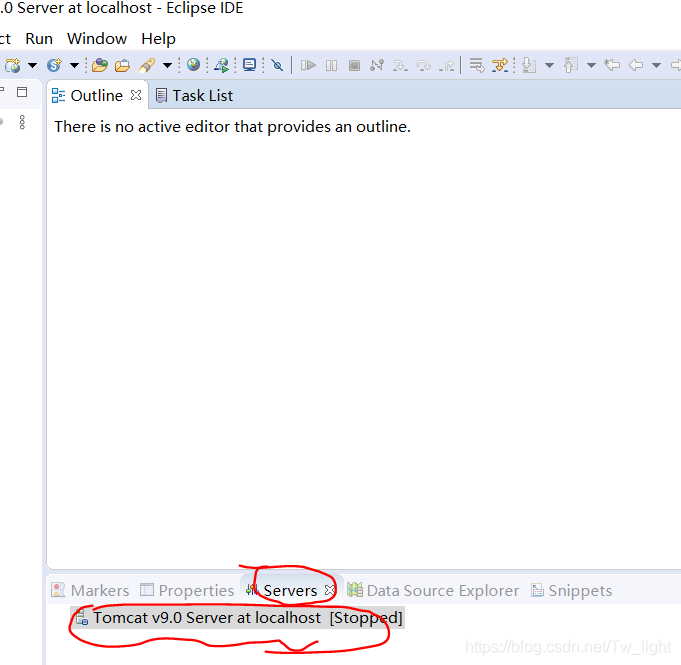Expand the dropdown beside the servlet icon

[x=74, y=66]
